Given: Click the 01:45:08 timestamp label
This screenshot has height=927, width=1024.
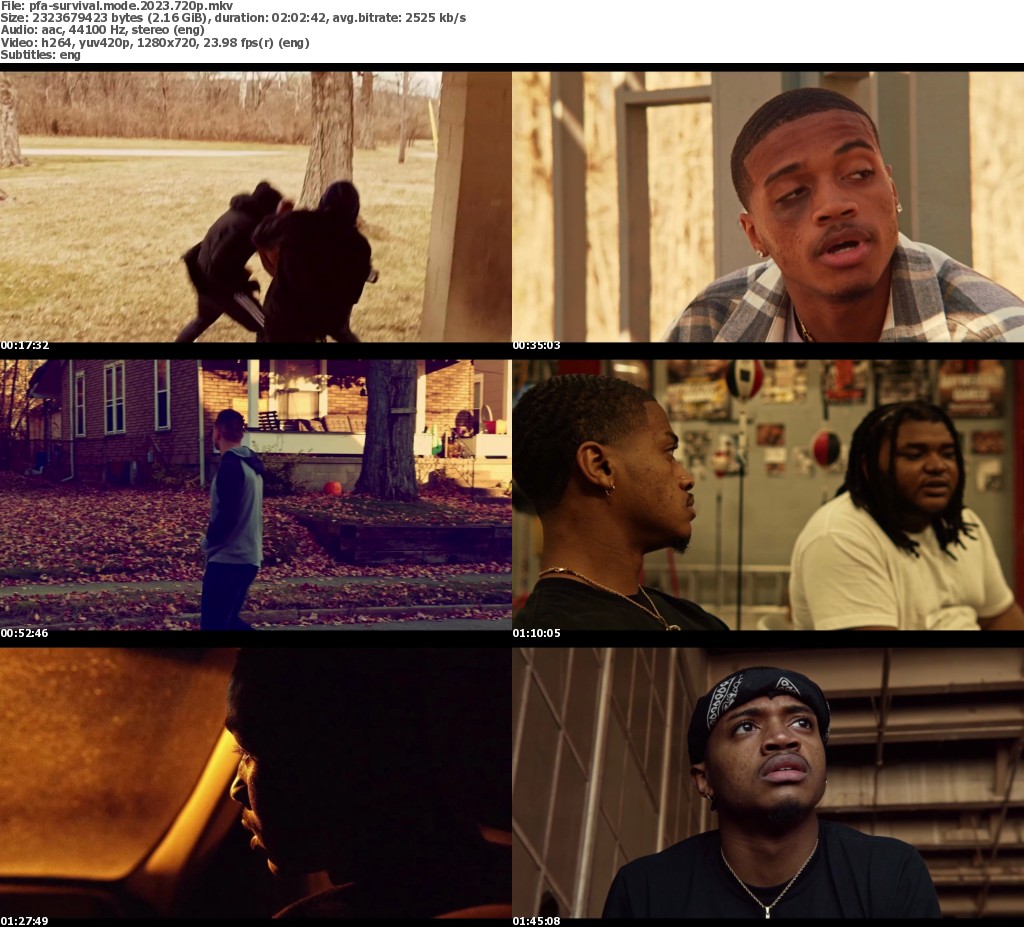Looking at the screenshot, I should [537, 921].
